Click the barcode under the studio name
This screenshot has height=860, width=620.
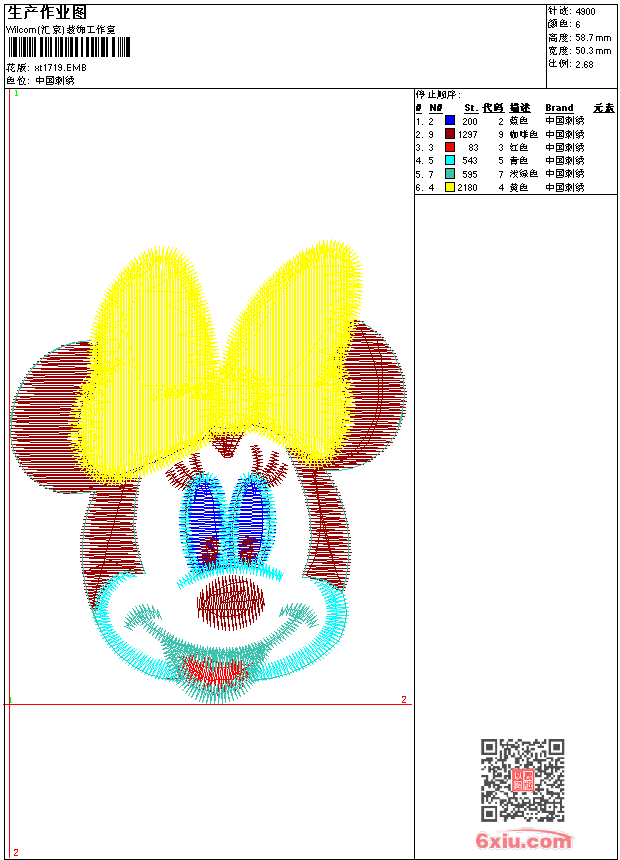pyautogui.click(x=69, y=48)
